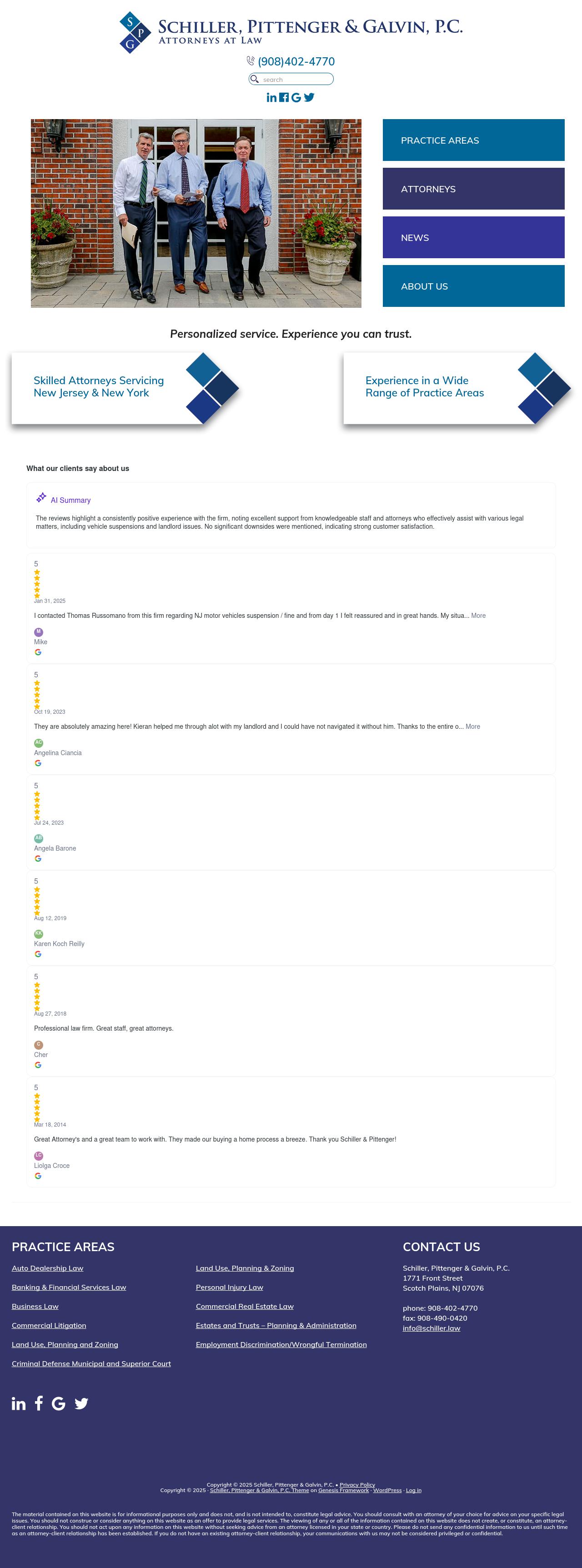Visit the Google icon below search
The width and height of the screenshot is (582, 1568).
point(296,97)
